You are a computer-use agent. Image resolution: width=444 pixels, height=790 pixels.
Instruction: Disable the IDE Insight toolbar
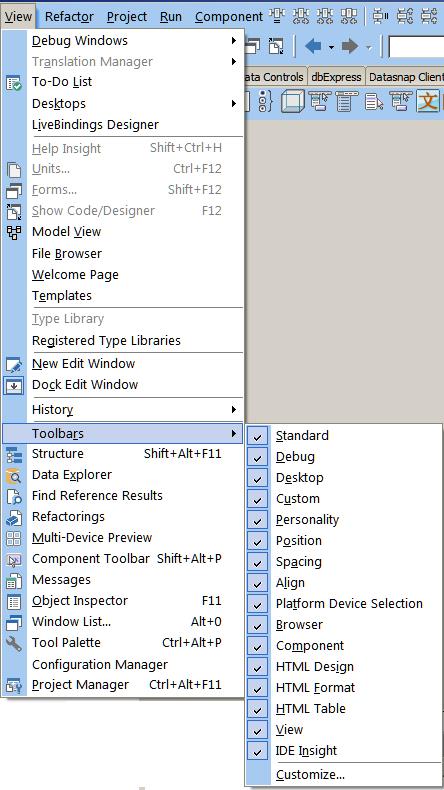(258, 751)
